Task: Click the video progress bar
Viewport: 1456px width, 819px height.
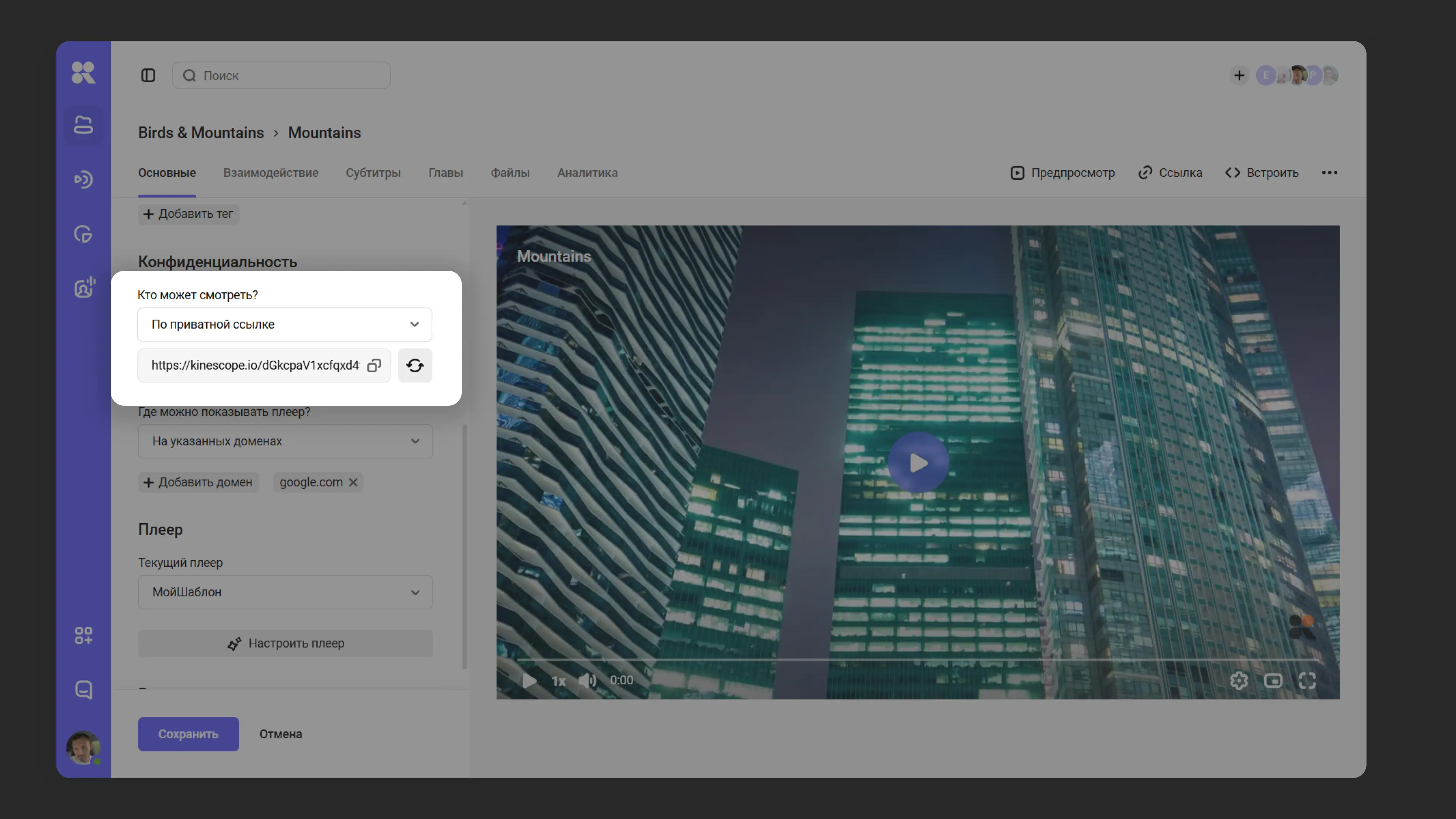Action: click(916, 660)
